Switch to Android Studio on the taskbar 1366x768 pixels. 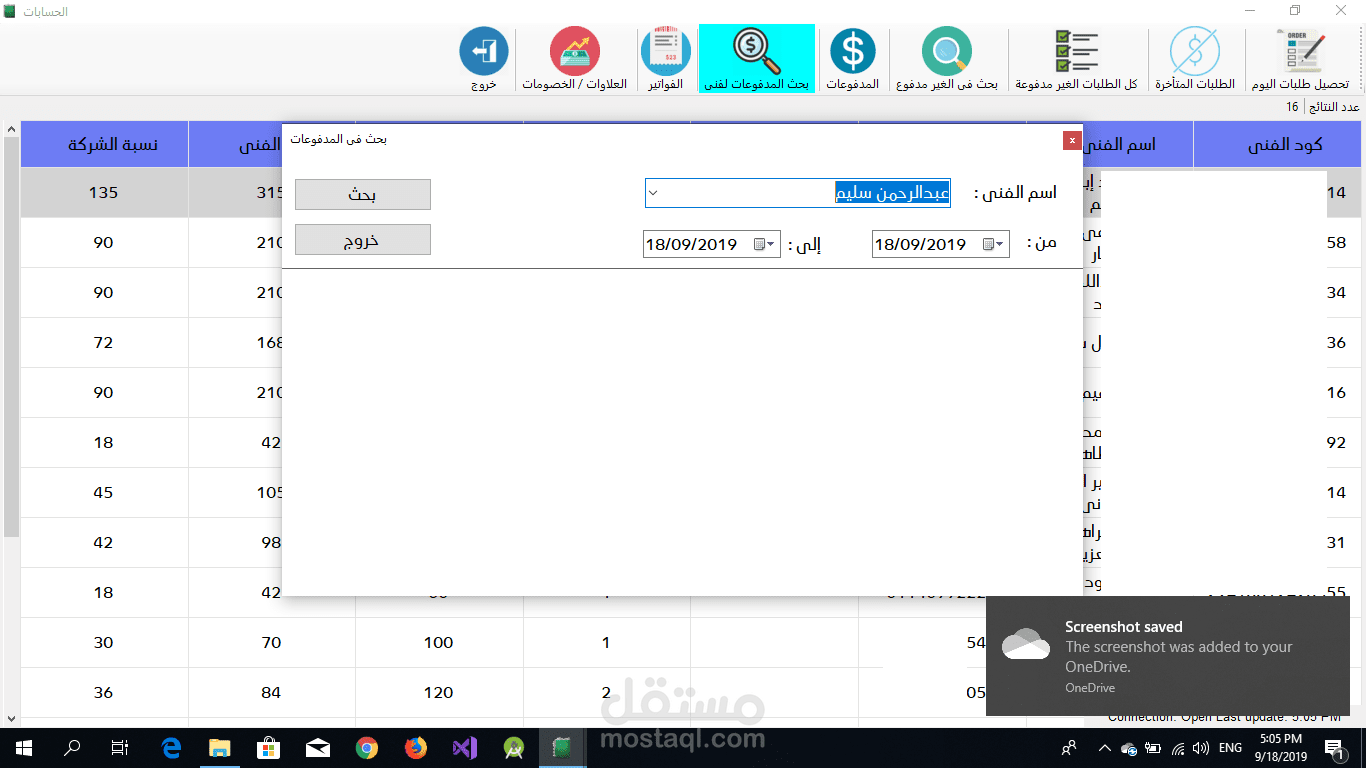(514, 747)
